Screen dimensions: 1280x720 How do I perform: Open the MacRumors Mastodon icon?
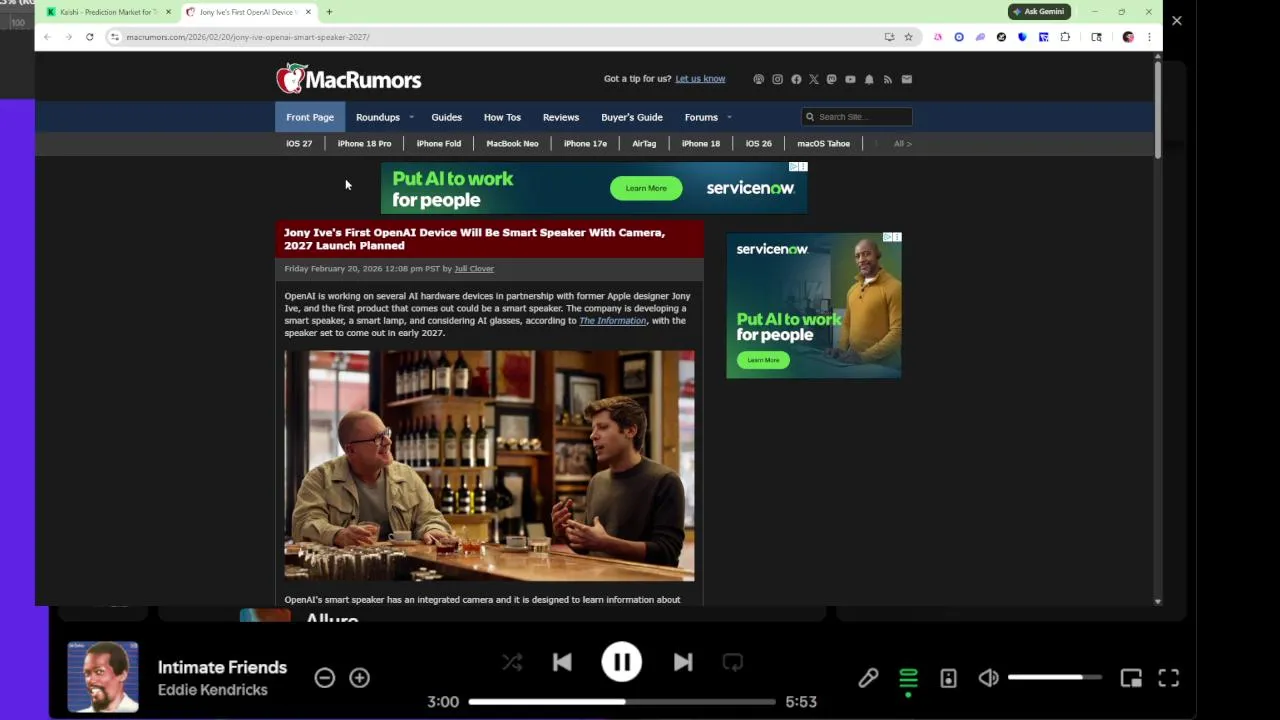pos(831,79)
